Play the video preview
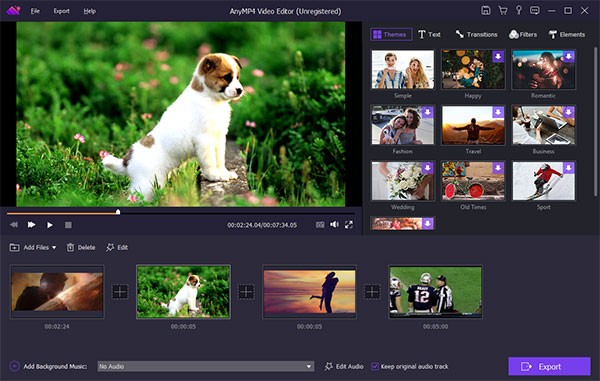The width and height of the screenshot is (600, 381). click(50, 225)
